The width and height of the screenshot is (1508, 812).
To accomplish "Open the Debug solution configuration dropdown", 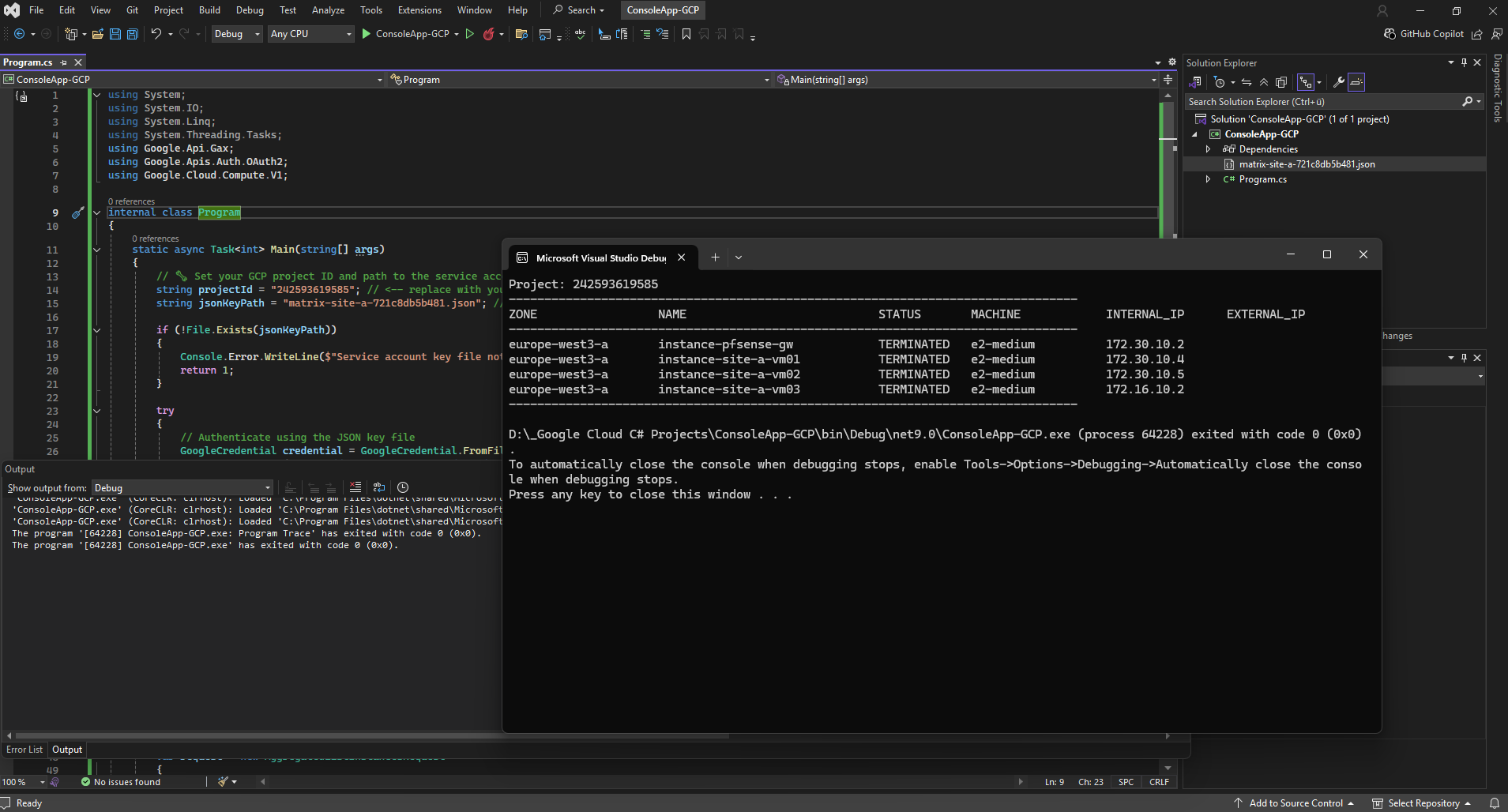I will click(x=236, y=34).
